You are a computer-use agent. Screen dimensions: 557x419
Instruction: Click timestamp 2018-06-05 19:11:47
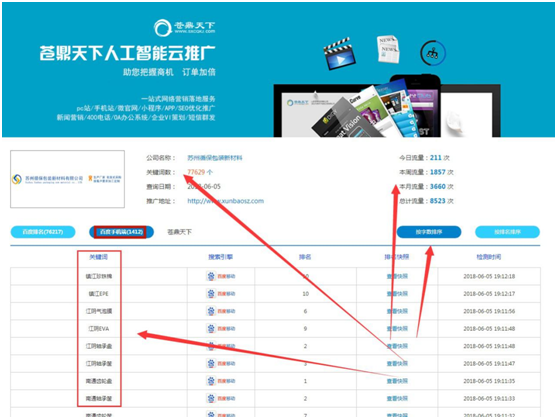pyautogui.click(x=489, y=363)
